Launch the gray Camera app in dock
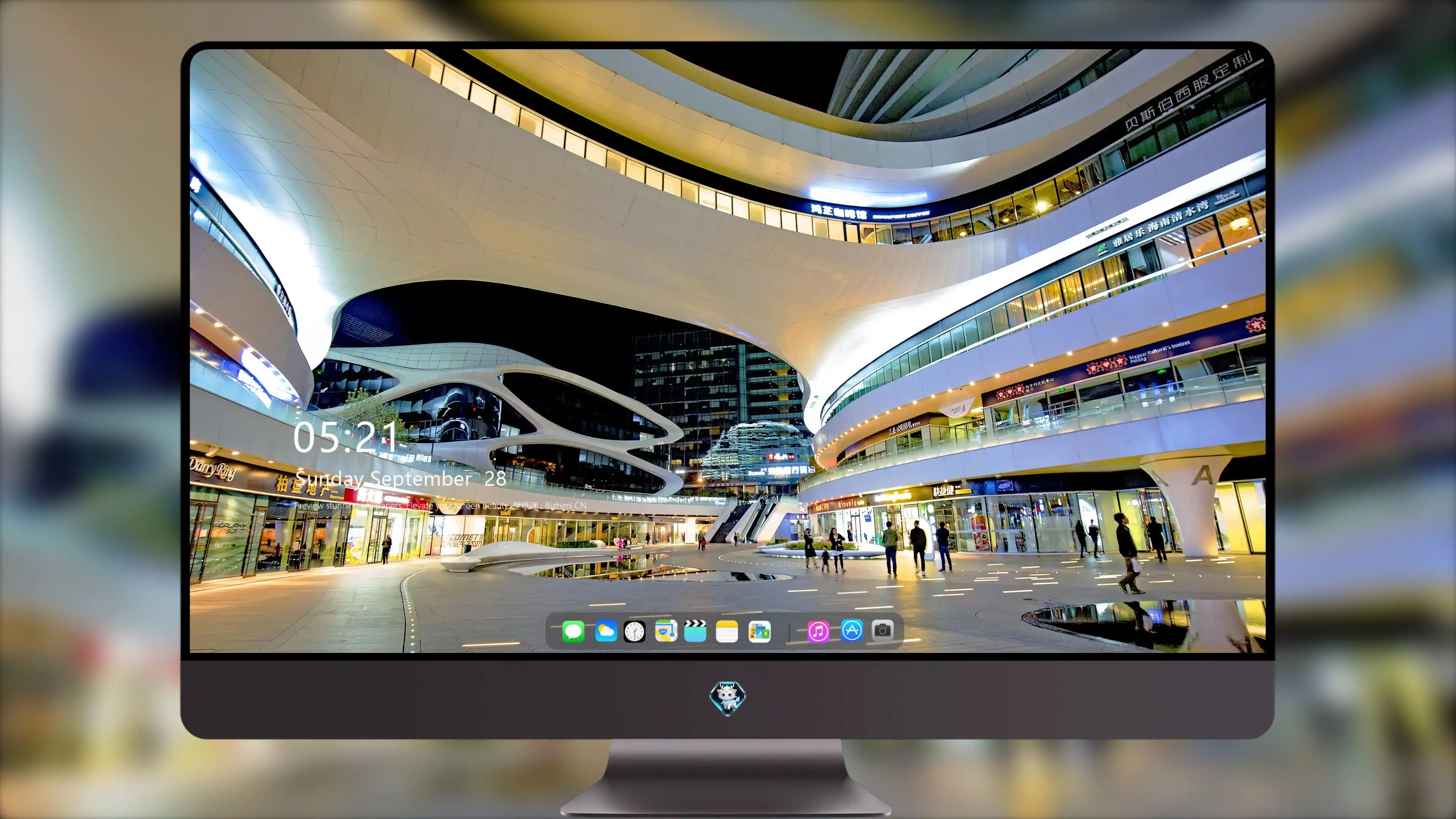Viewport: 1456px width, 819px height. [x=882, y=630]
